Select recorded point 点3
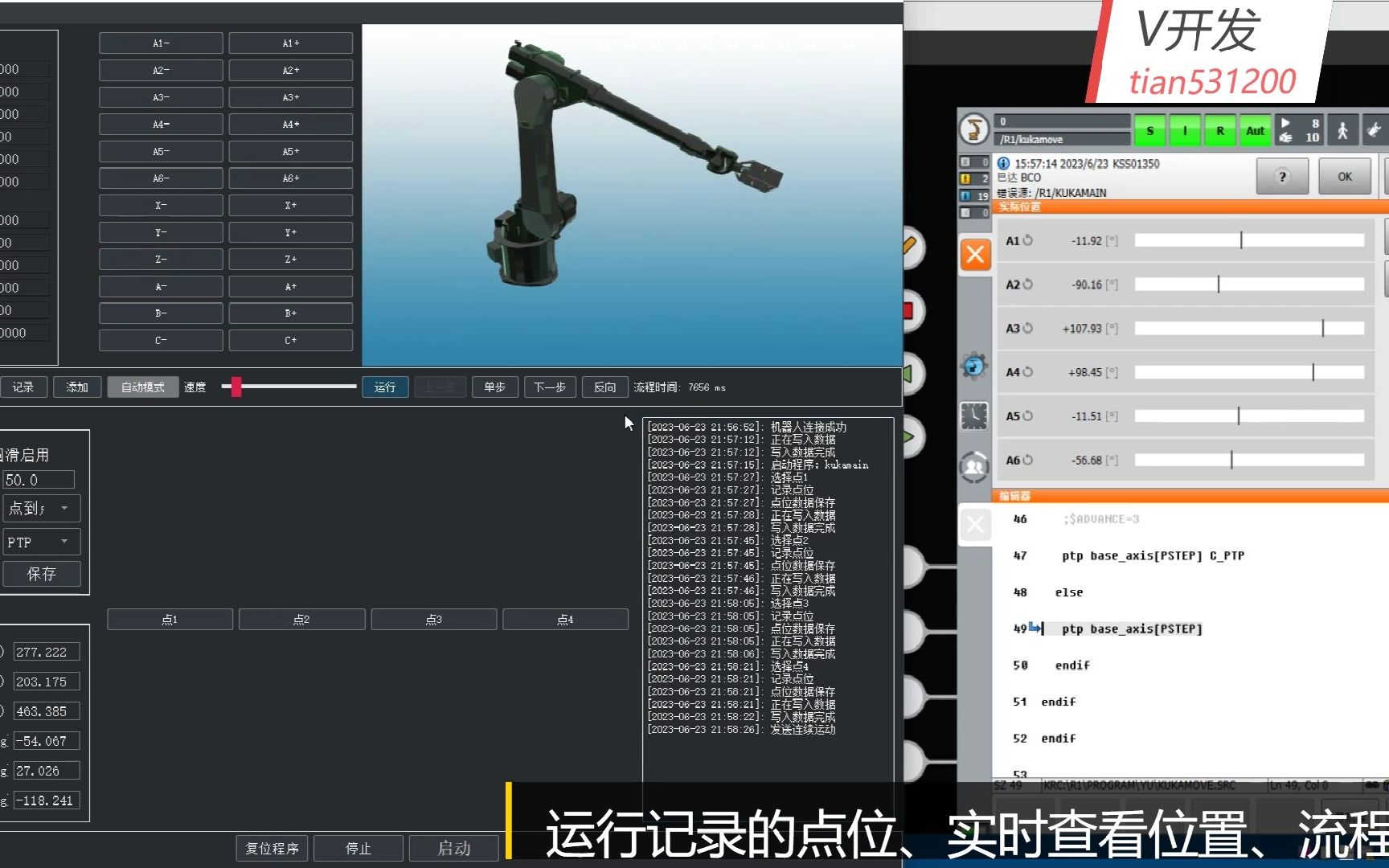The height and width of the screenshot is (868, 1389). (434, 620)
